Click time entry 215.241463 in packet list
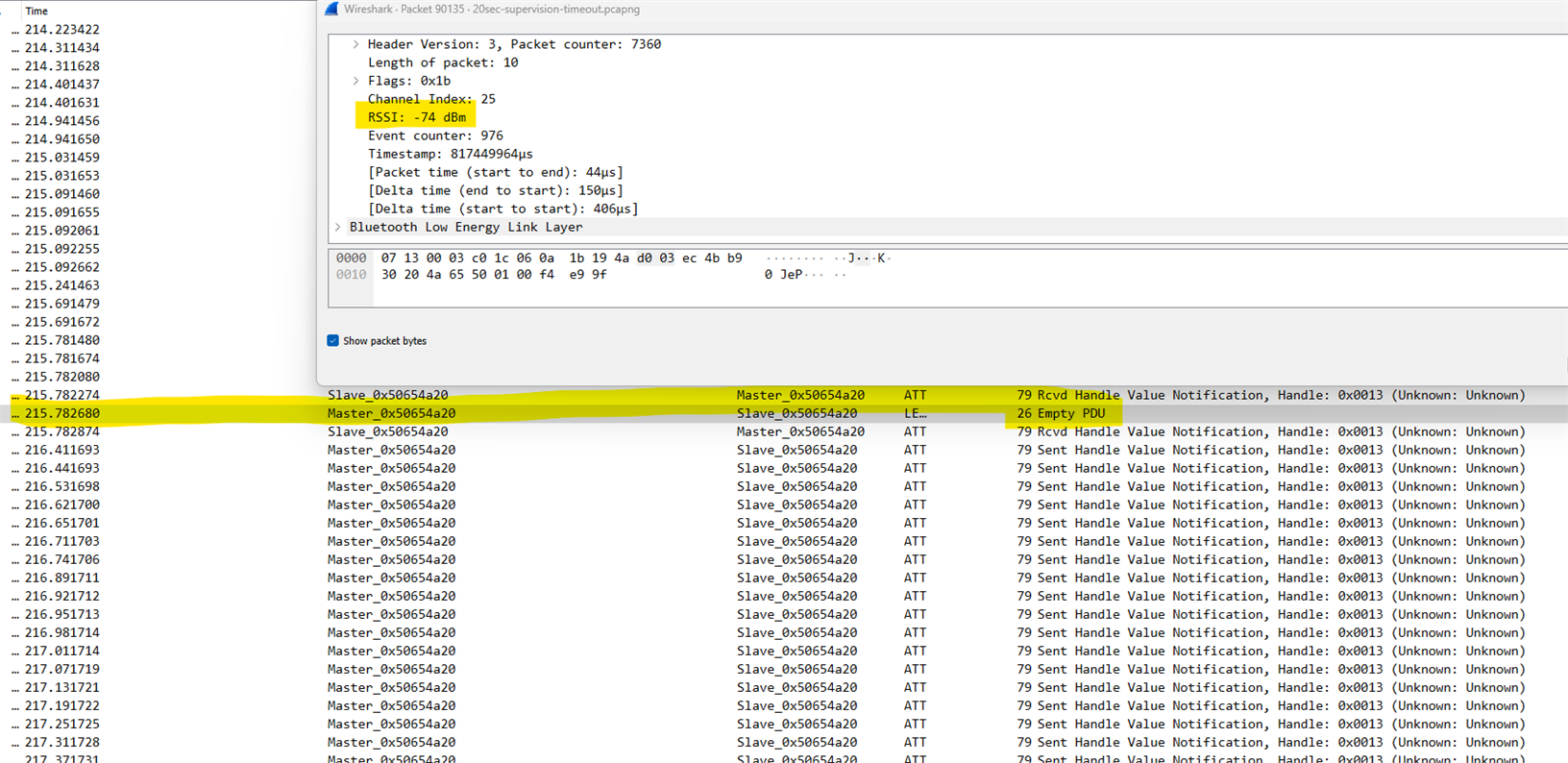1568x763 pixels. [x=62, y=285]
